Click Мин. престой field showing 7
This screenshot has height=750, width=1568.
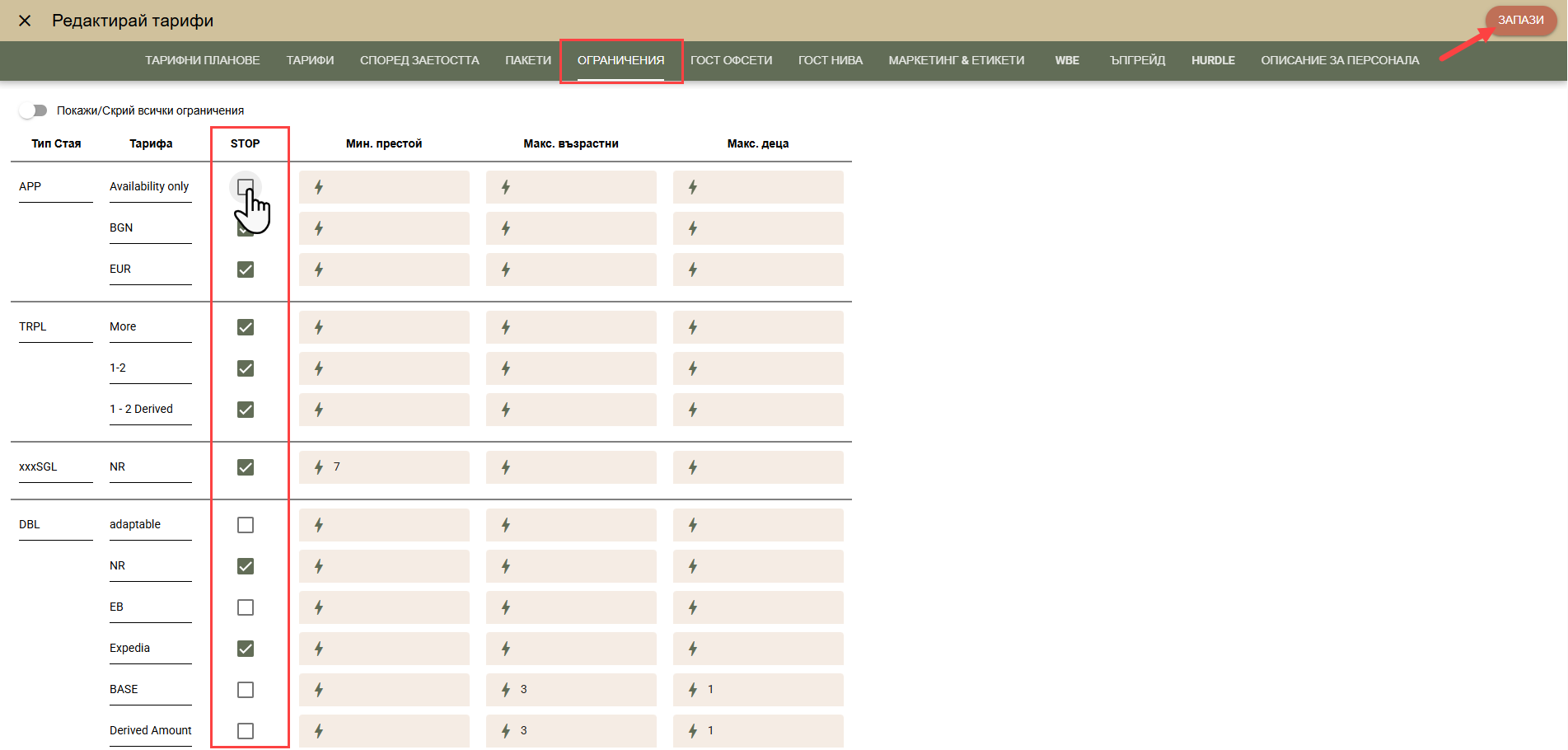point(384,467)
